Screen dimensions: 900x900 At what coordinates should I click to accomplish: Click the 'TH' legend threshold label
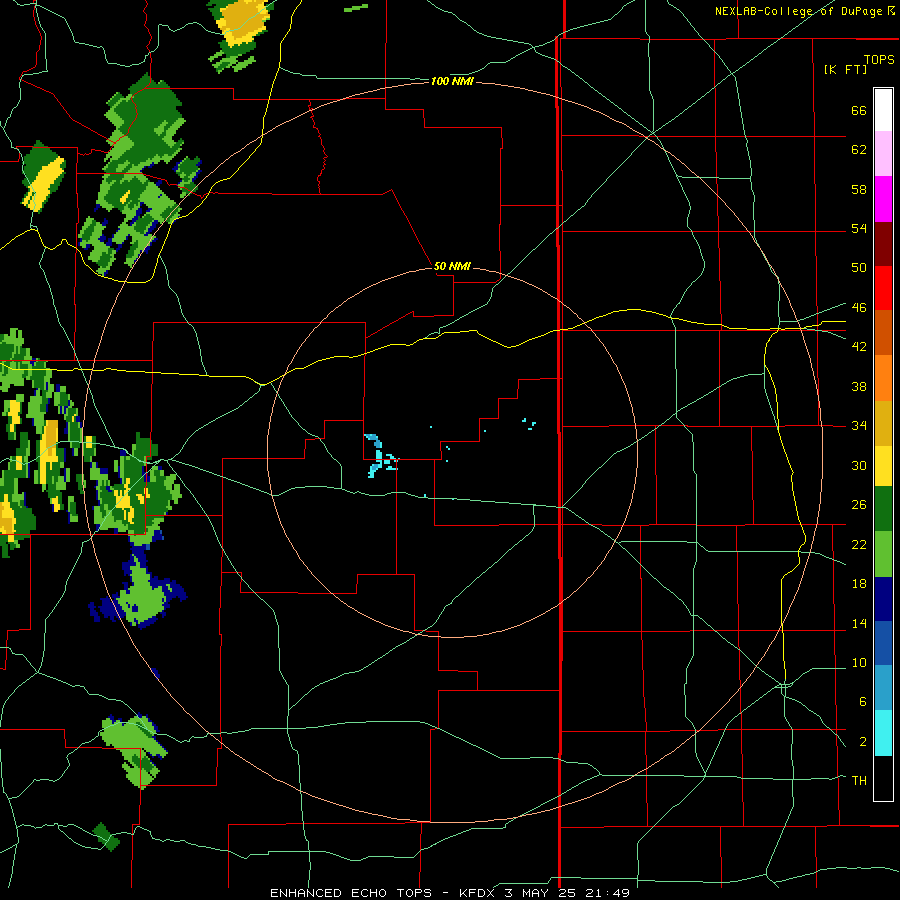pyautogui.click(x=859, y=780)
